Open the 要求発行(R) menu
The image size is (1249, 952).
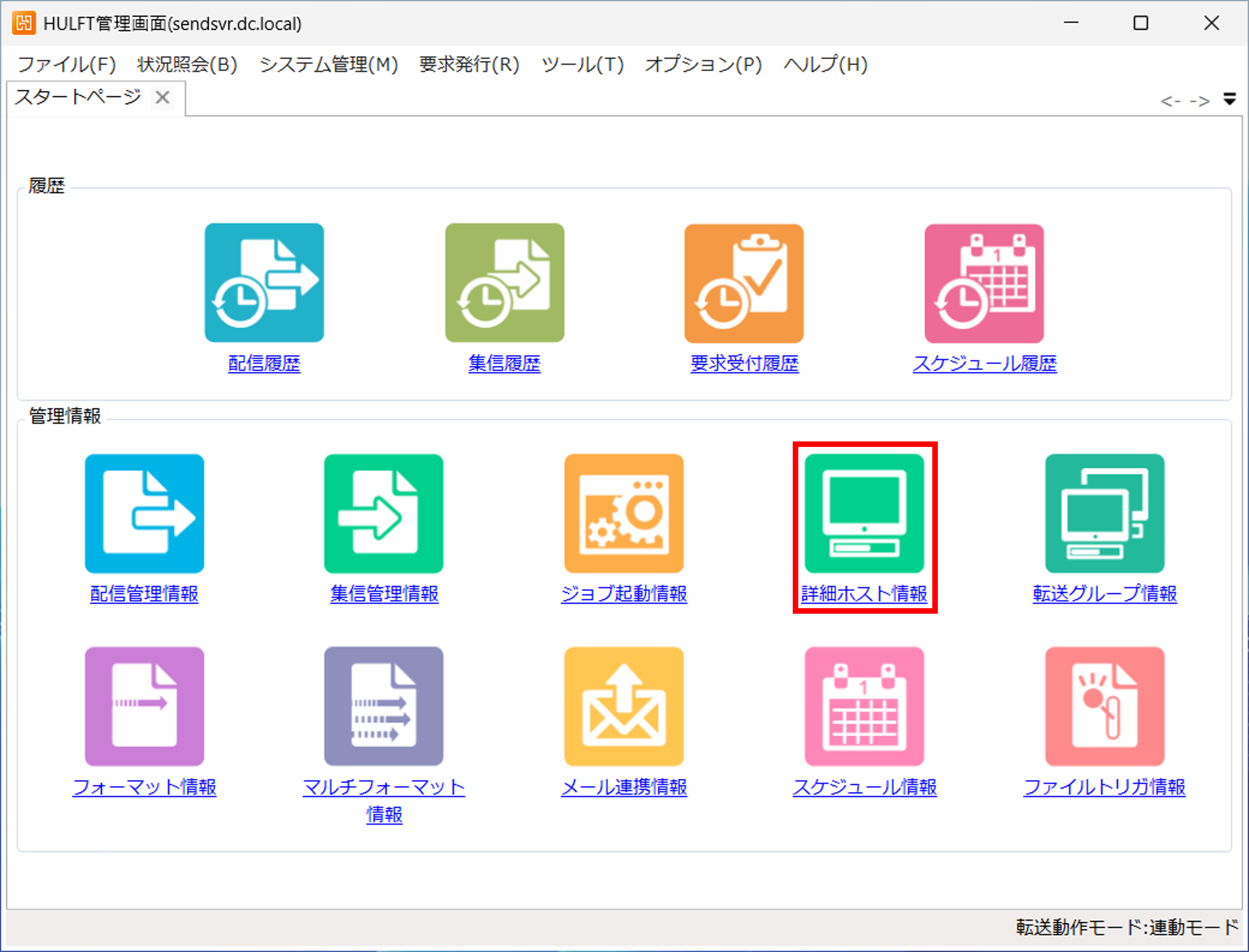pyautogui.click(x=469, y=64)
